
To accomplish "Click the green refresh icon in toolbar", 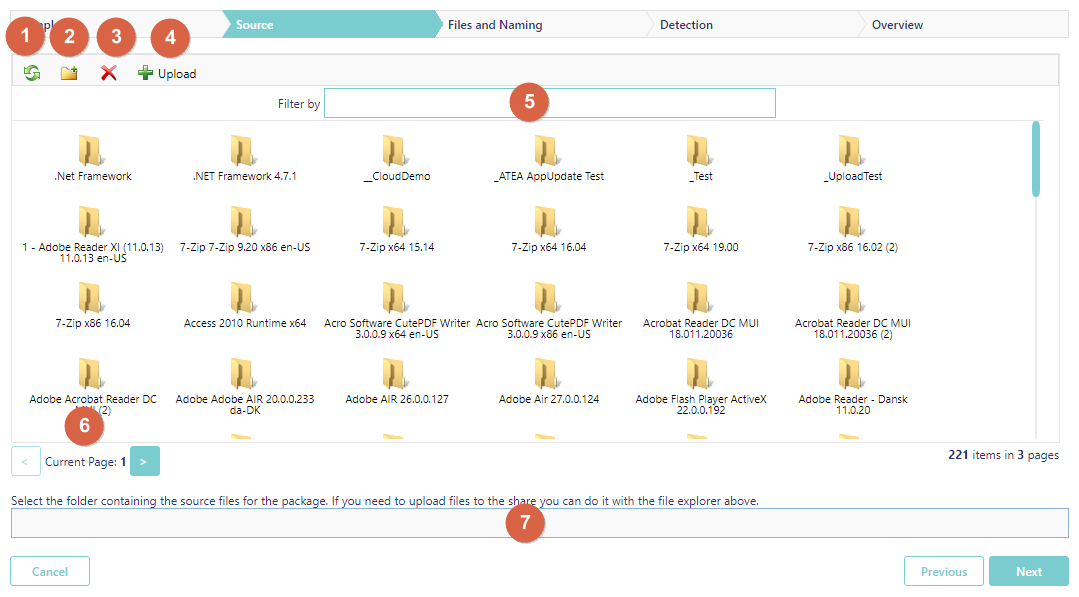I will tap(32, 73).
